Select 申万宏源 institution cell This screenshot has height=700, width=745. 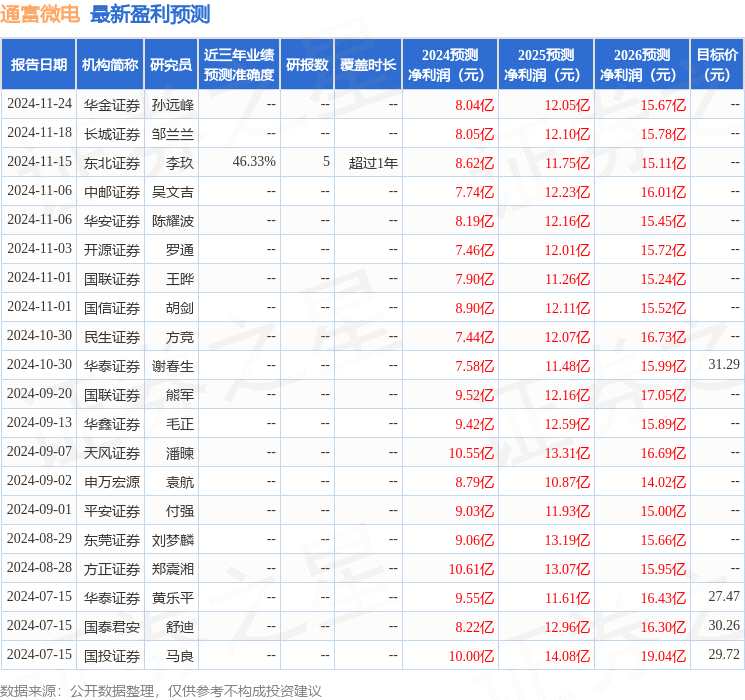point(112,482)
